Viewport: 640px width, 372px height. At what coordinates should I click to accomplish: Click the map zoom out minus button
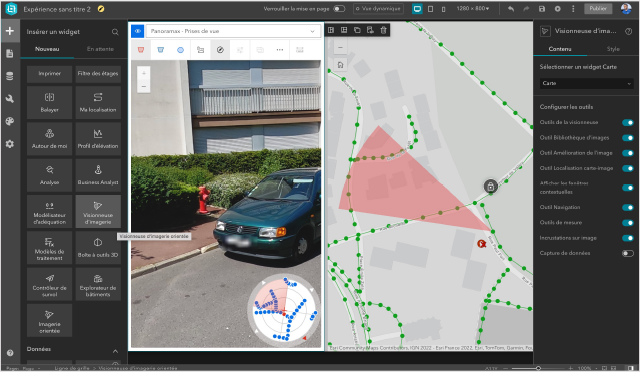[x=340, y=48]
